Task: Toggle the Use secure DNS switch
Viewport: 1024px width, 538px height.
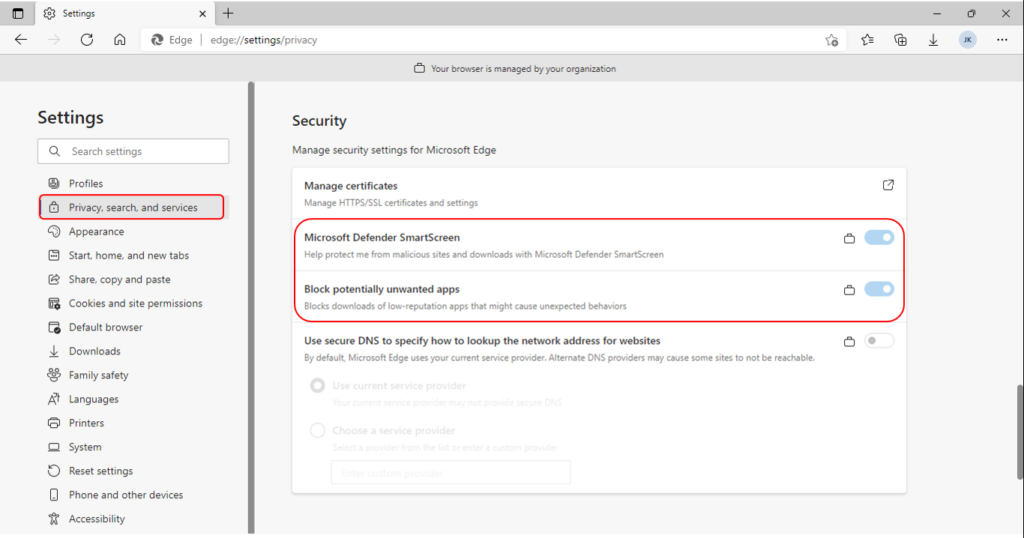Action: click(879, 341)
